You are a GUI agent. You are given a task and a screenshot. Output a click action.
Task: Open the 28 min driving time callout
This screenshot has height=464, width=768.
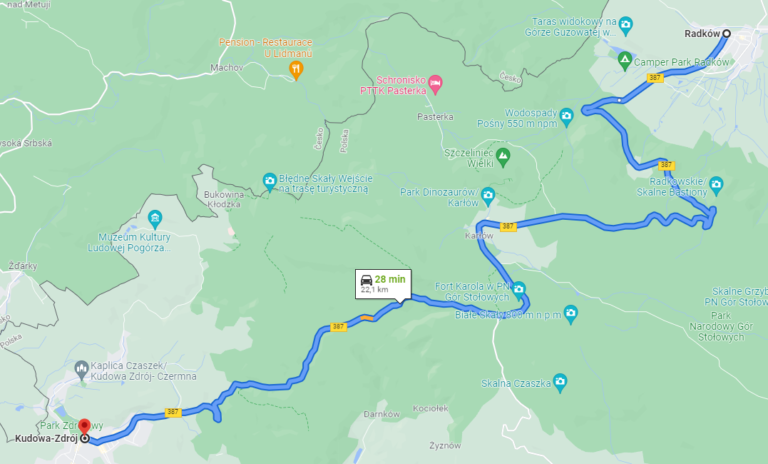(384, 284)
